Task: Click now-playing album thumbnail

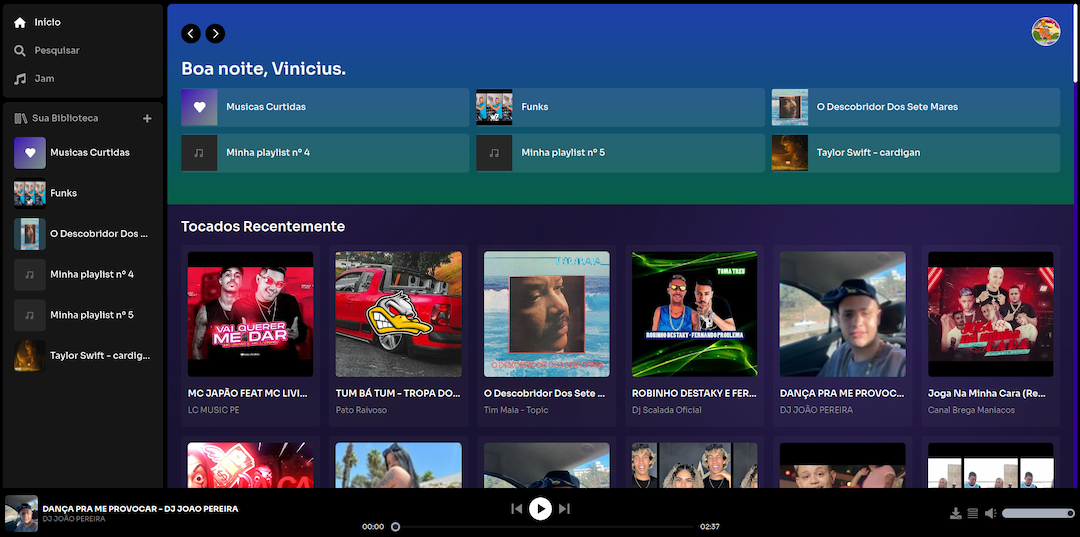Action: 21,514
